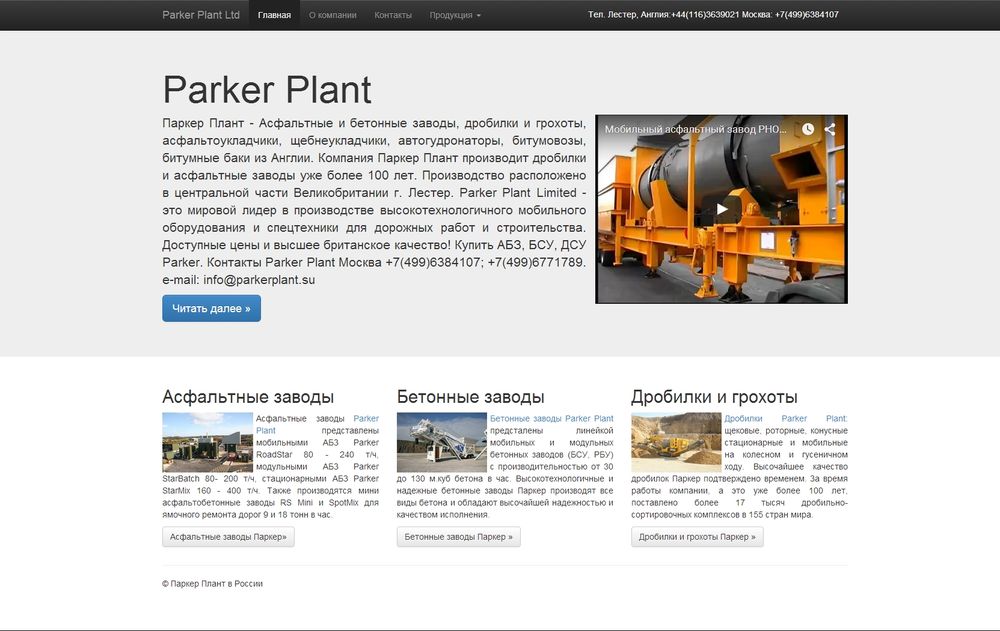This screenshot has height=631, width=1000.
Task: Open the О компании menu item
Action: click(332, 15)
